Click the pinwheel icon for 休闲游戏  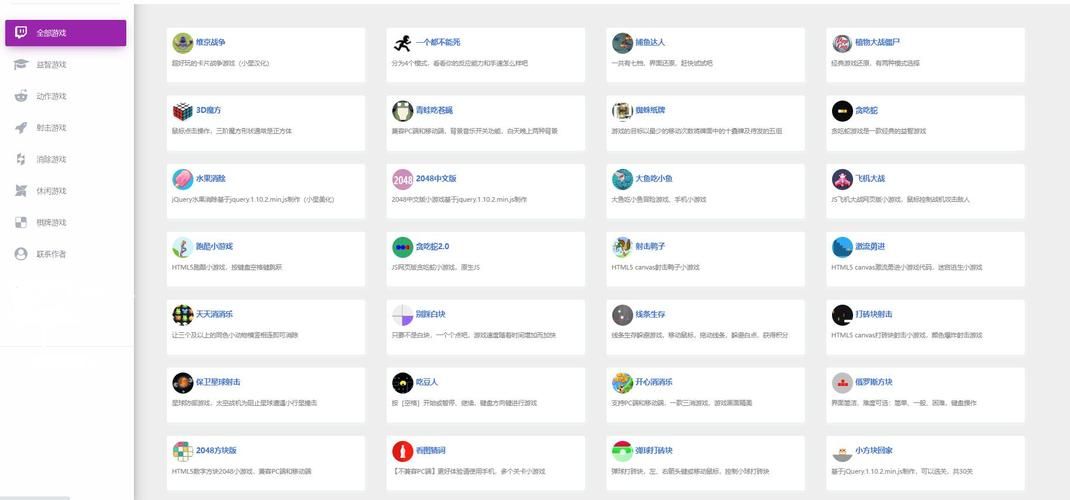pyautogui.click(x=21, y=191)
